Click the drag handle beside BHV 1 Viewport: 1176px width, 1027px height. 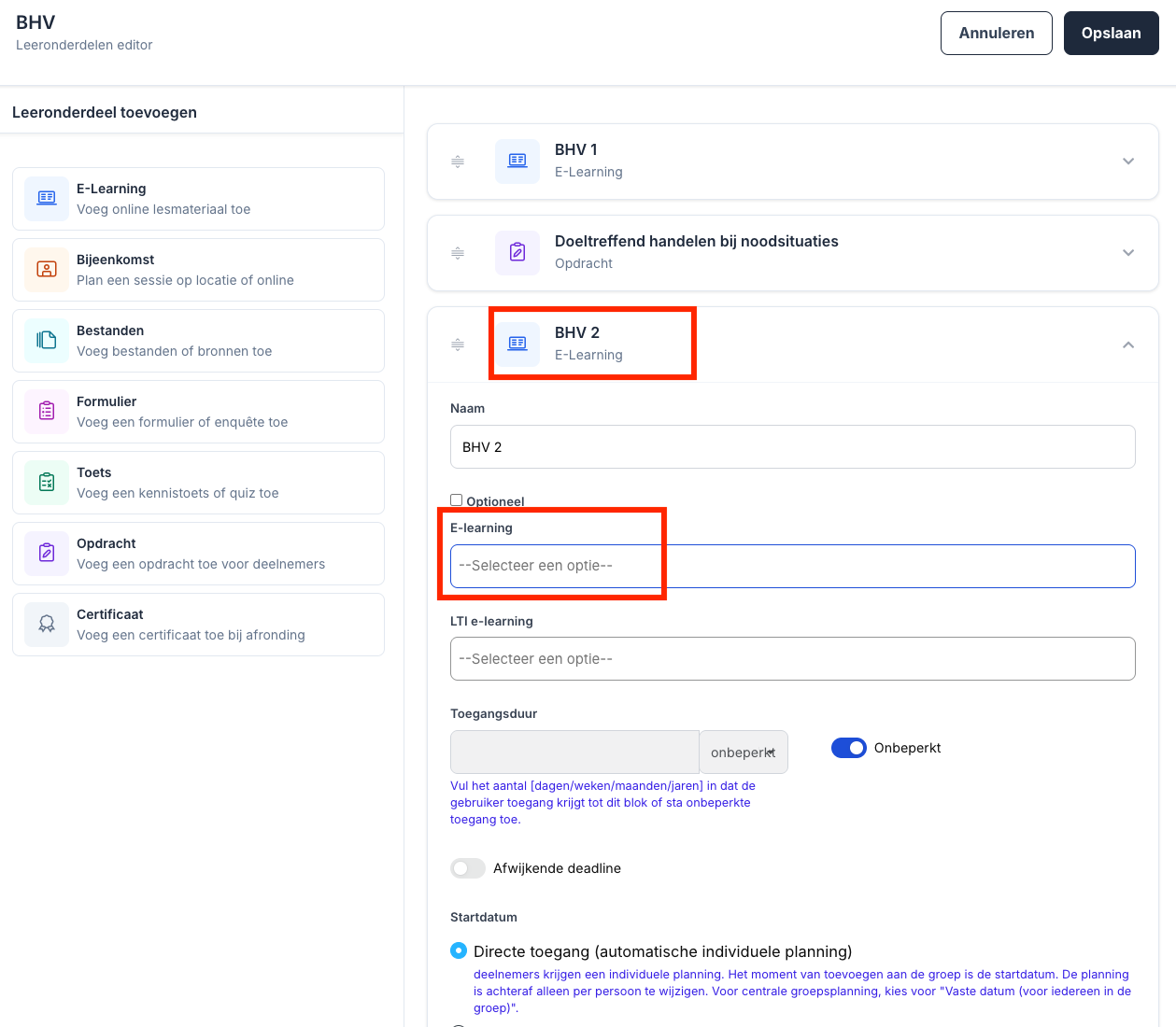[x=458, y=162]
